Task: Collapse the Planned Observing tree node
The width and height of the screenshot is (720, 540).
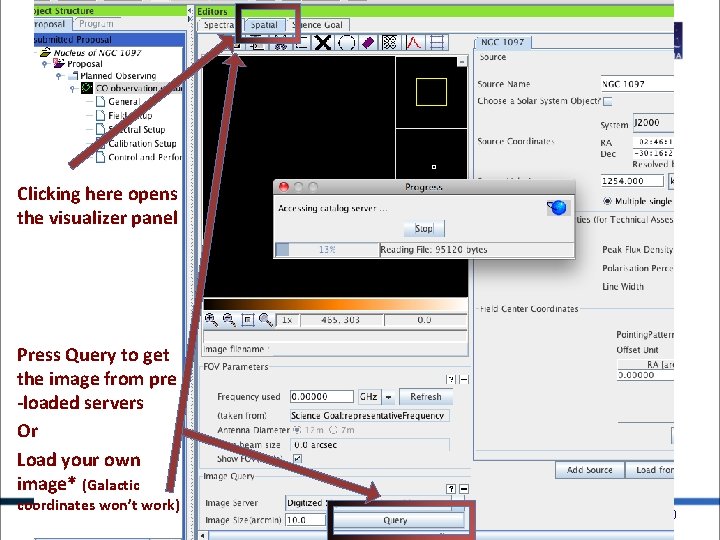Action: coord(59,76)
